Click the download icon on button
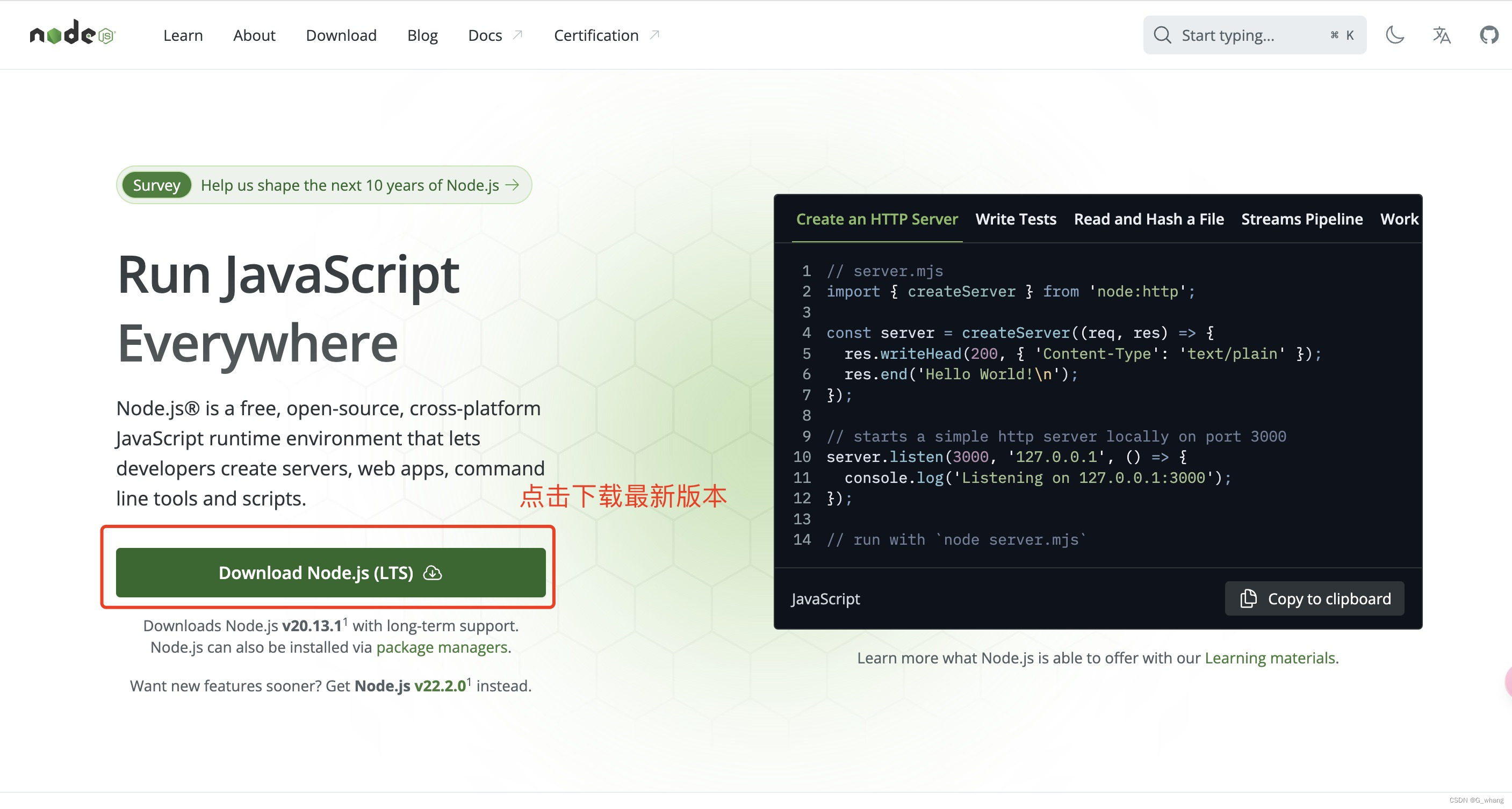Image resolution: width=1512 pixels, height=809 pixels. point(432,572)
